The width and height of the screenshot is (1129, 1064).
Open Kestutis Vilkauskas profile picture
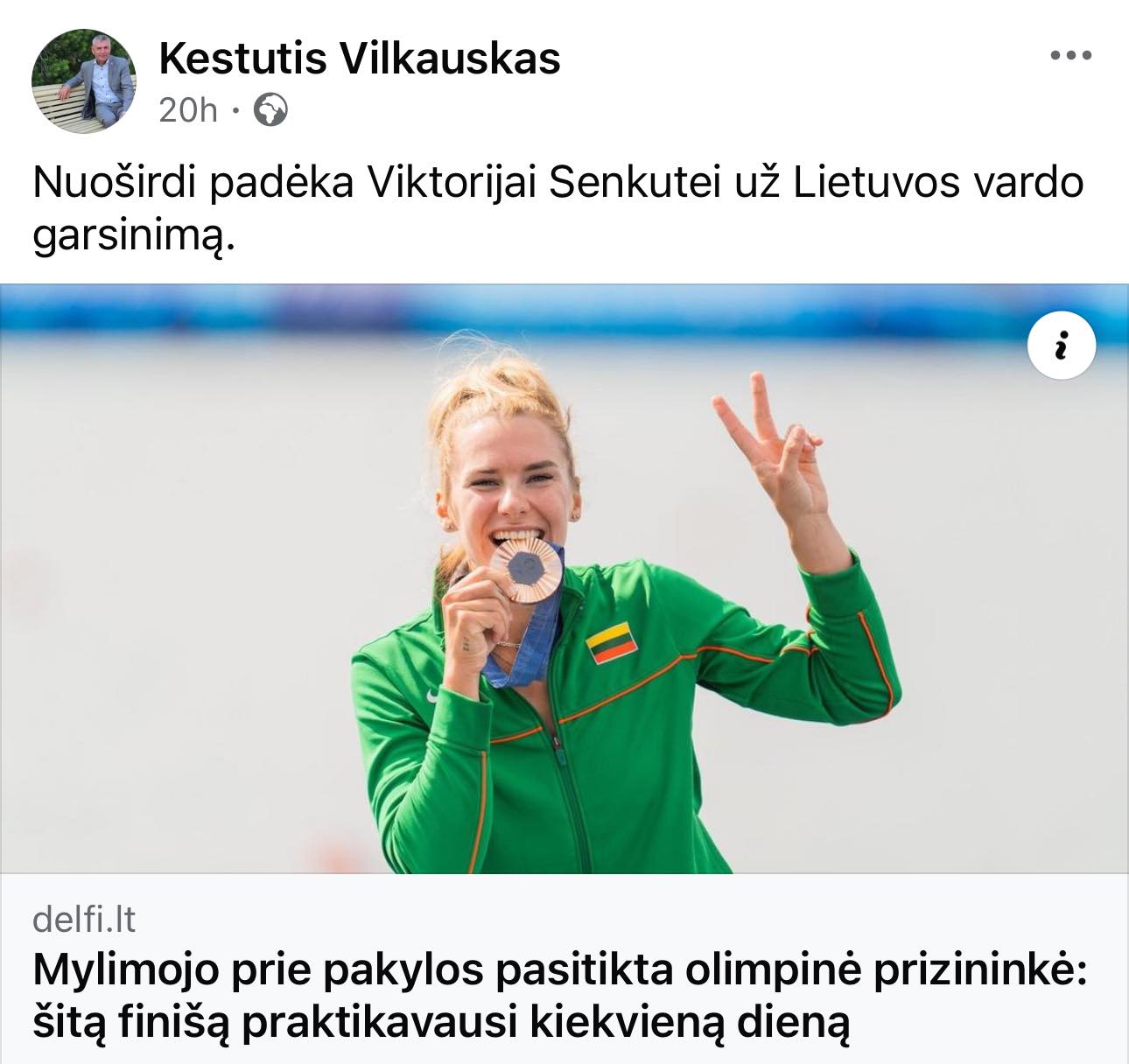[x=84, y=80]
